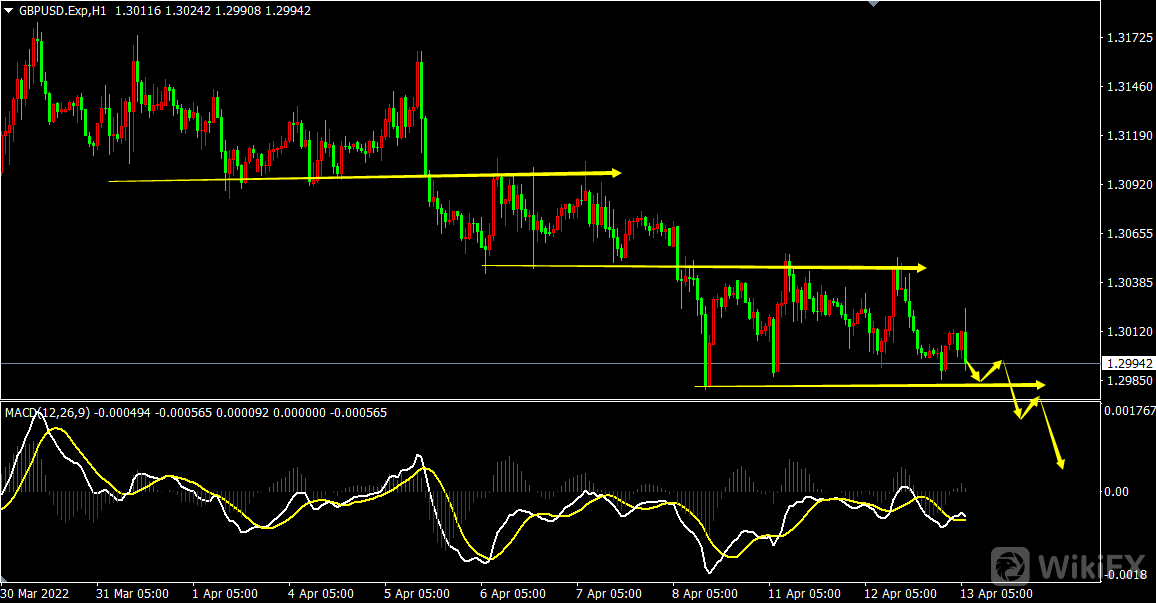
Task: Click the scroll marker triangle at bottom-left of MACD pane
Action: [4, 578]
